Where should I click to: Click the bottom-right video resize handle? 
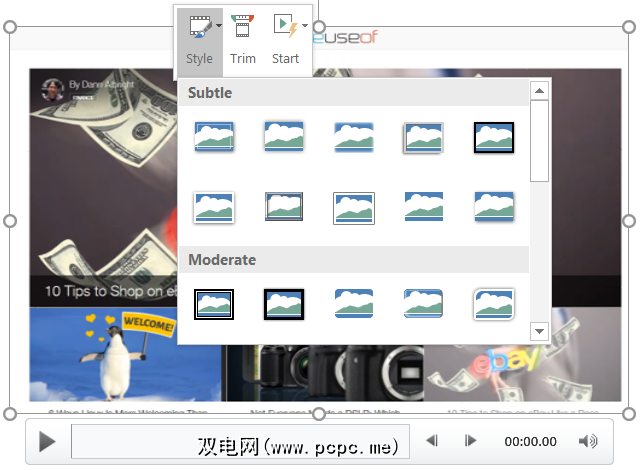(x=629, y=414)
